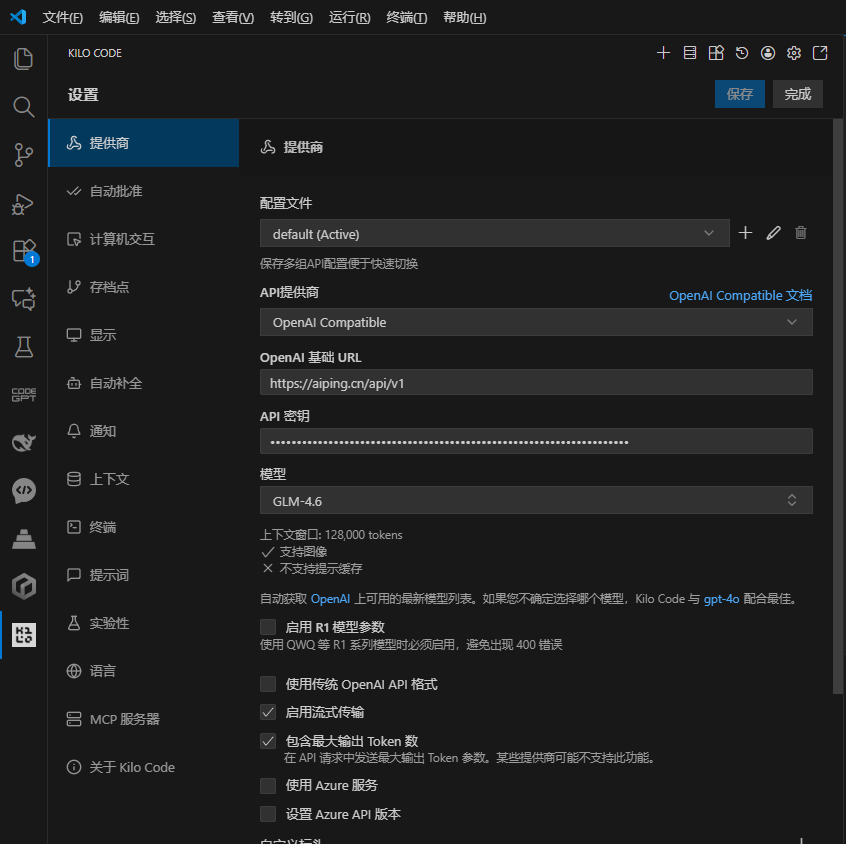
Task: Select the 自动补全 settings tab
Action: tap(144, 383)
